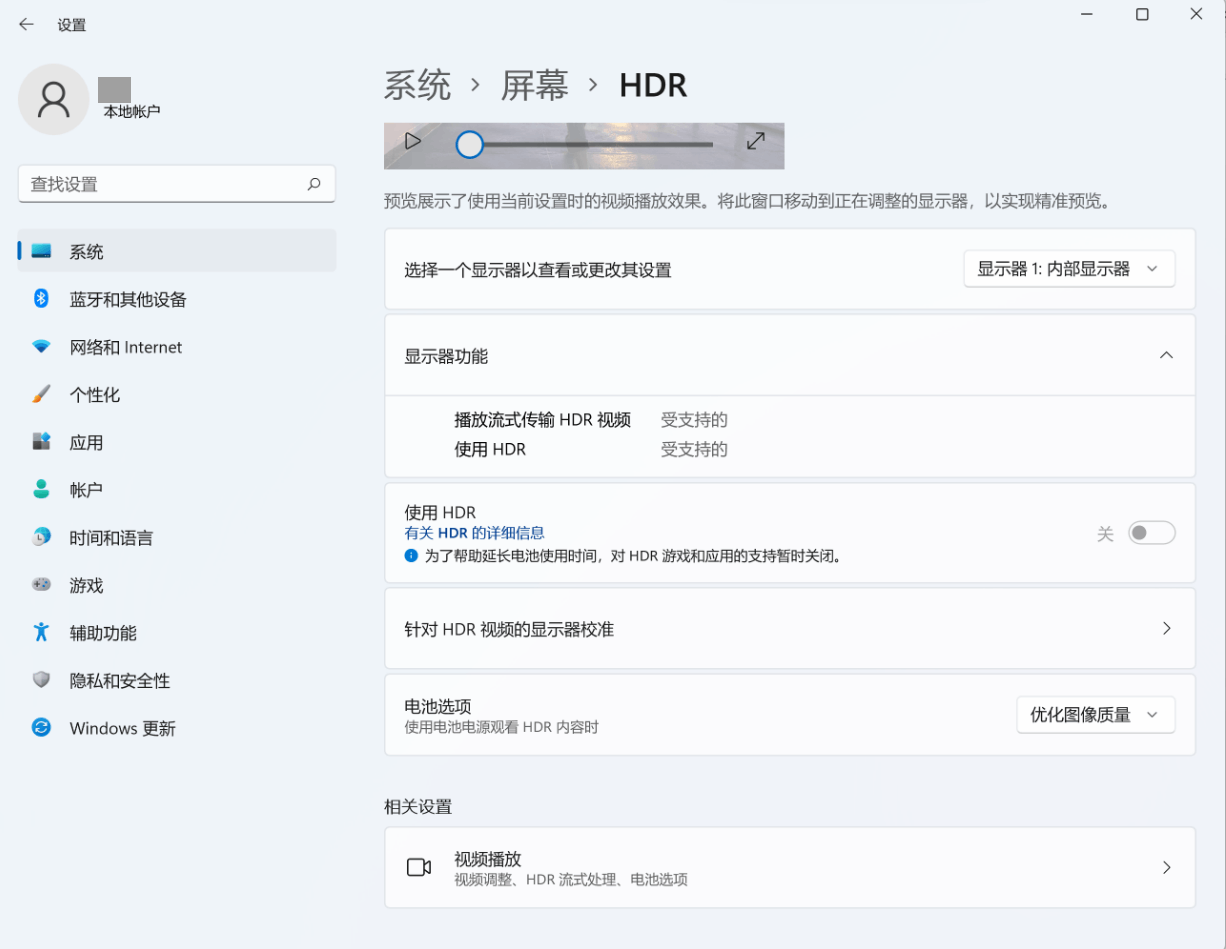Go to 系统 in the breadcrumb

(x=418, y=85)
